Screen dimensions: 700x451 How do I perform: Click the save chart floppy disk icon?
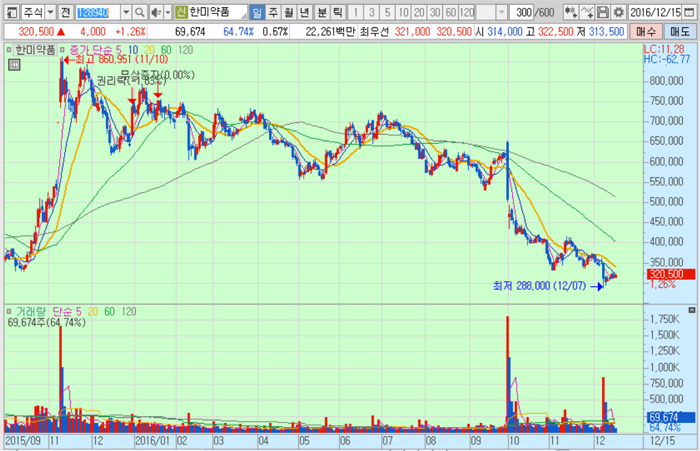point(603,12)
